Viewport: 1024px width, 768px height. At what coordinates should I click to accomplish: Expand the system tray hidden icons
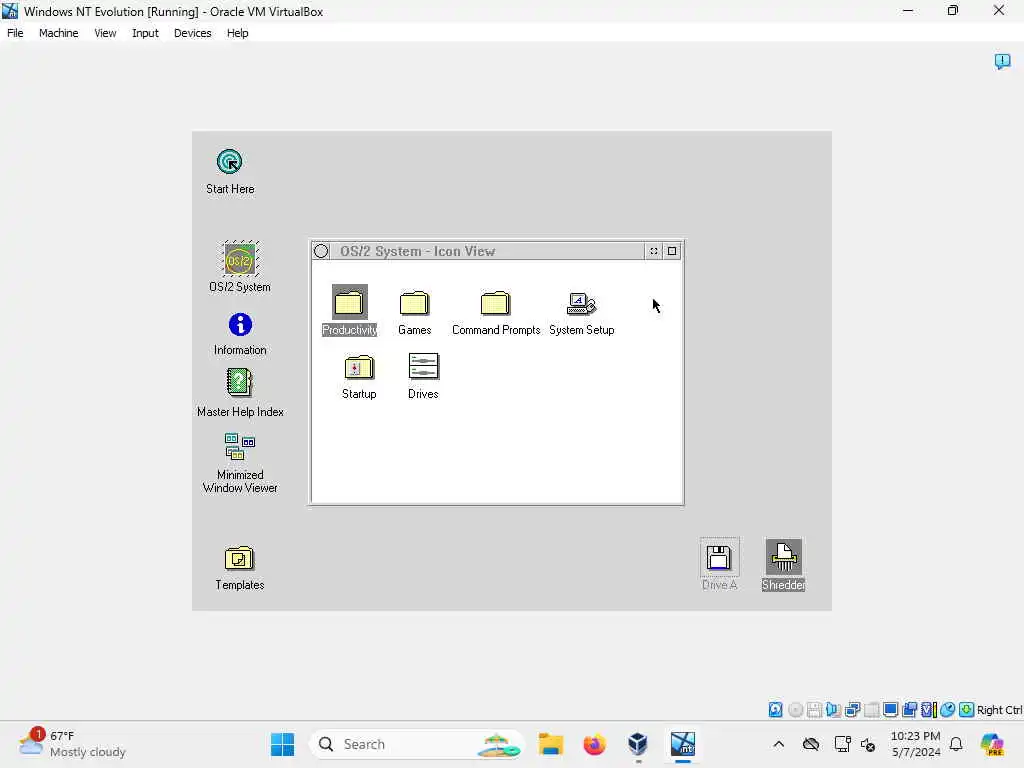pyautogui.click(x=778, y=744)
